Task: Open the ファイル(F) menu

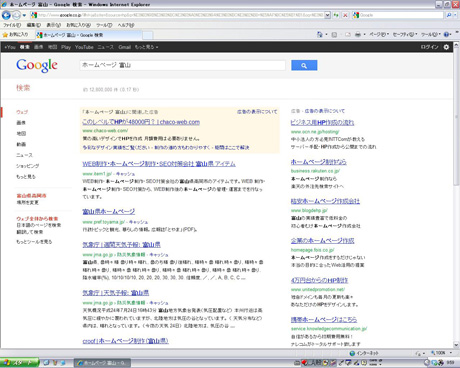Action: 12,25
